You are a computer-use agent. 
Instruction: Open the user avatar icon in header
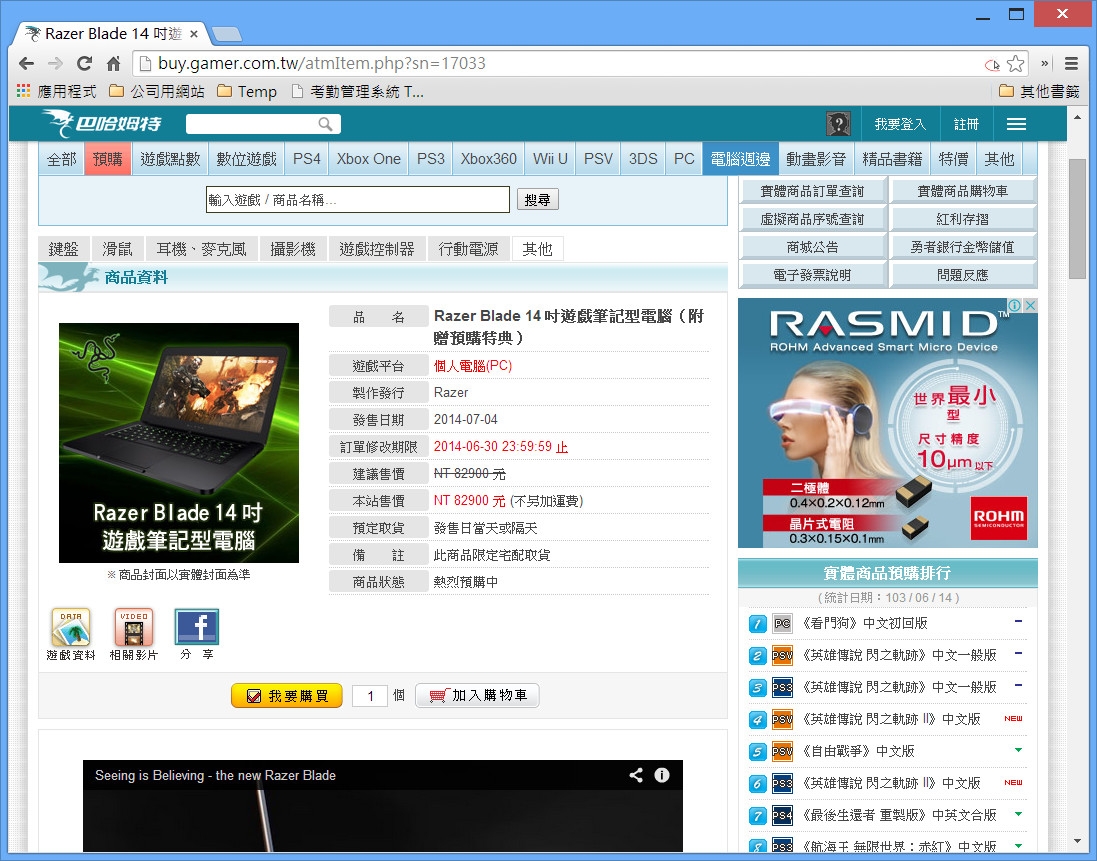(x=838, y=124)
